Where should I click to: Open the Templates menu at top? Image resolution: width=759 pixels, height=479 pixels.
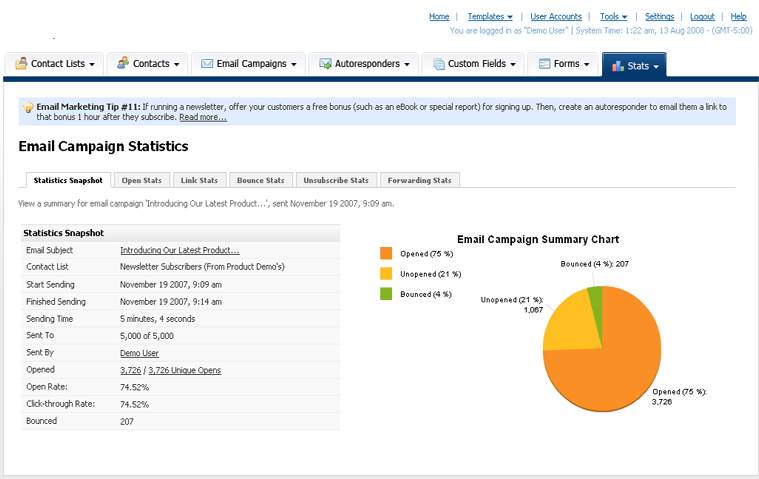(x=490, y=16)
